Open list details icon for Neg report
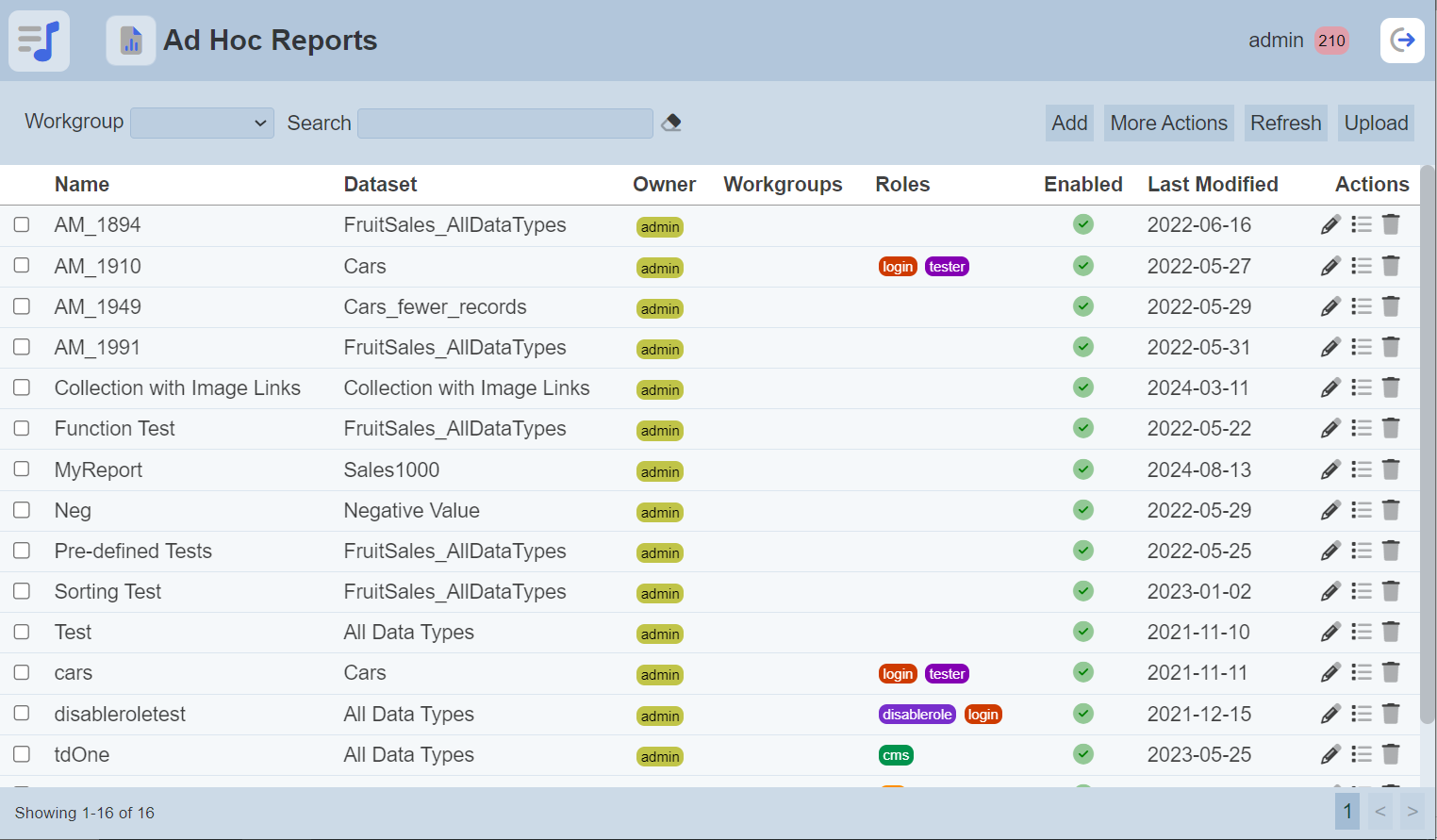Viewport: 1437px width, 840px height. pyautogui.click(x=1361, y=510)
